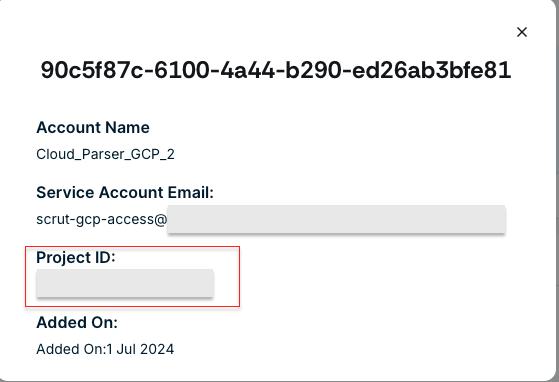The width and height of the screenshot is (559, 382).
Task: Click the 4a44 segment in the heading
Action: point(247,70)
